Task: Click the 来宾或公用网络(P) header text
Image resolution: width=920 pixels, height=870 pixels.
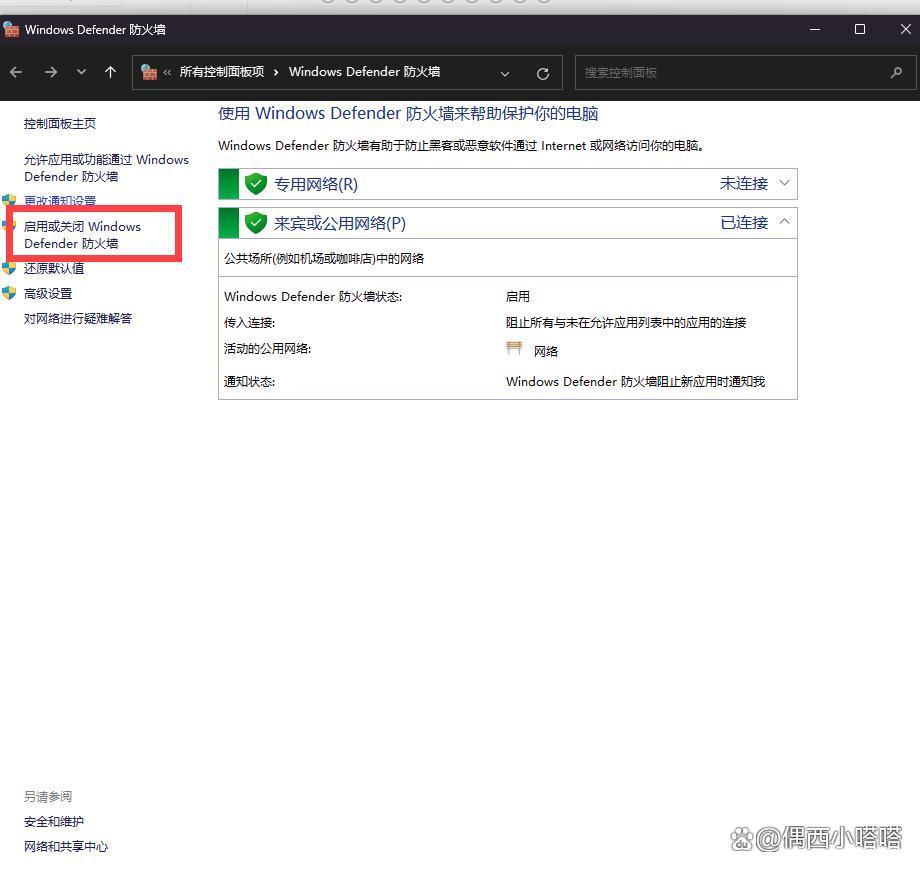Action: click(x=340, y=224)
